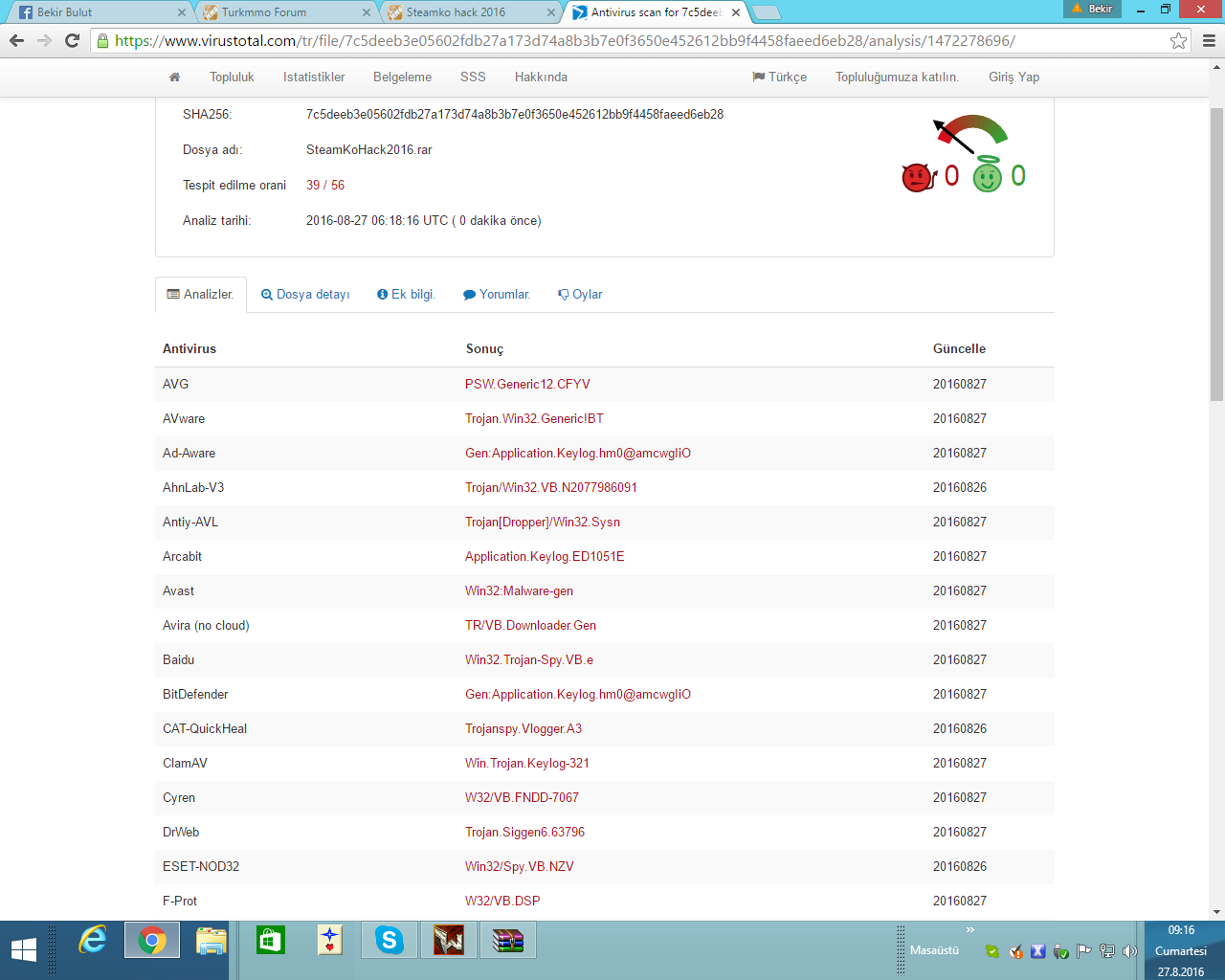Click the home icon in VirusTotal navbar
Image resolution: width=1225 pixels, height=980 pixels.
tap(174, 78)
